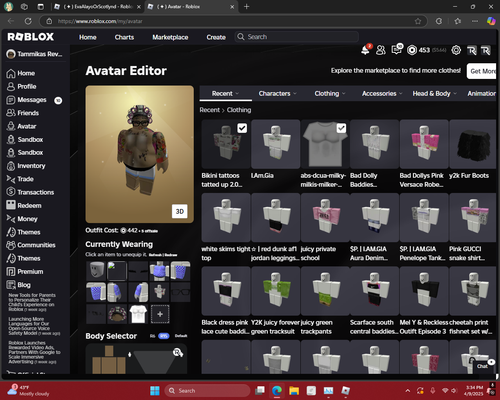The width and height of the screenshot is (500, 400).
Task: Switch body type to R6
Action: pos(153,336)
